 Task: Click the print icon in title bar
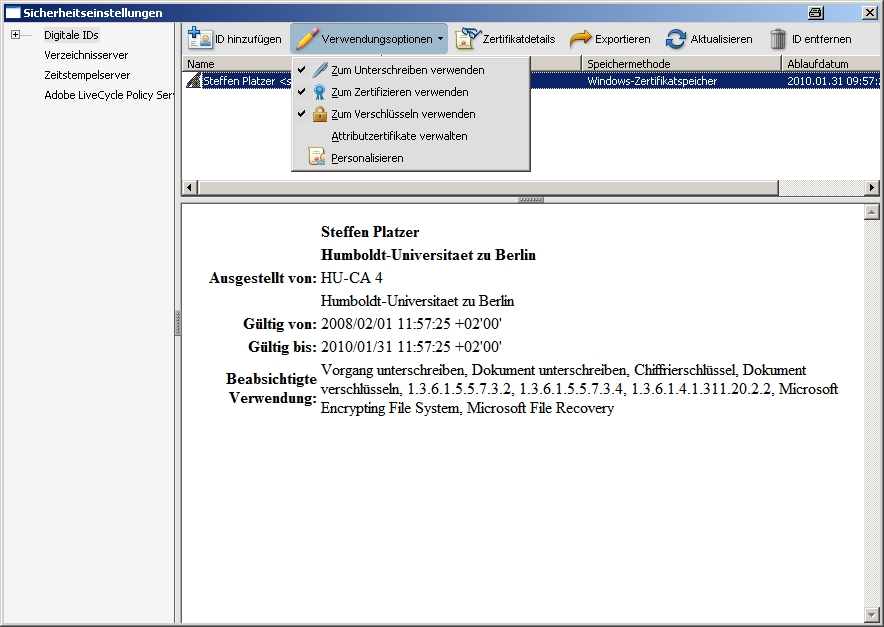point(816,12)
